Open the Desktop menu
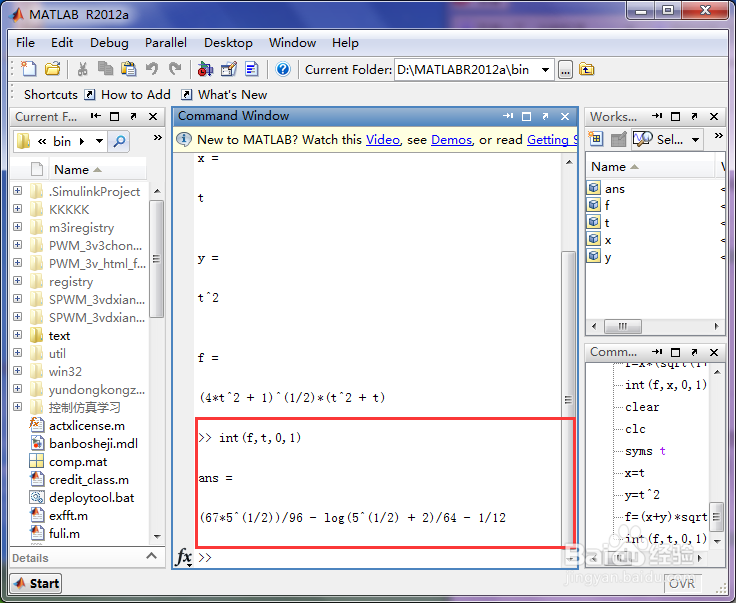The image size is (736, 603). [228, 43]
